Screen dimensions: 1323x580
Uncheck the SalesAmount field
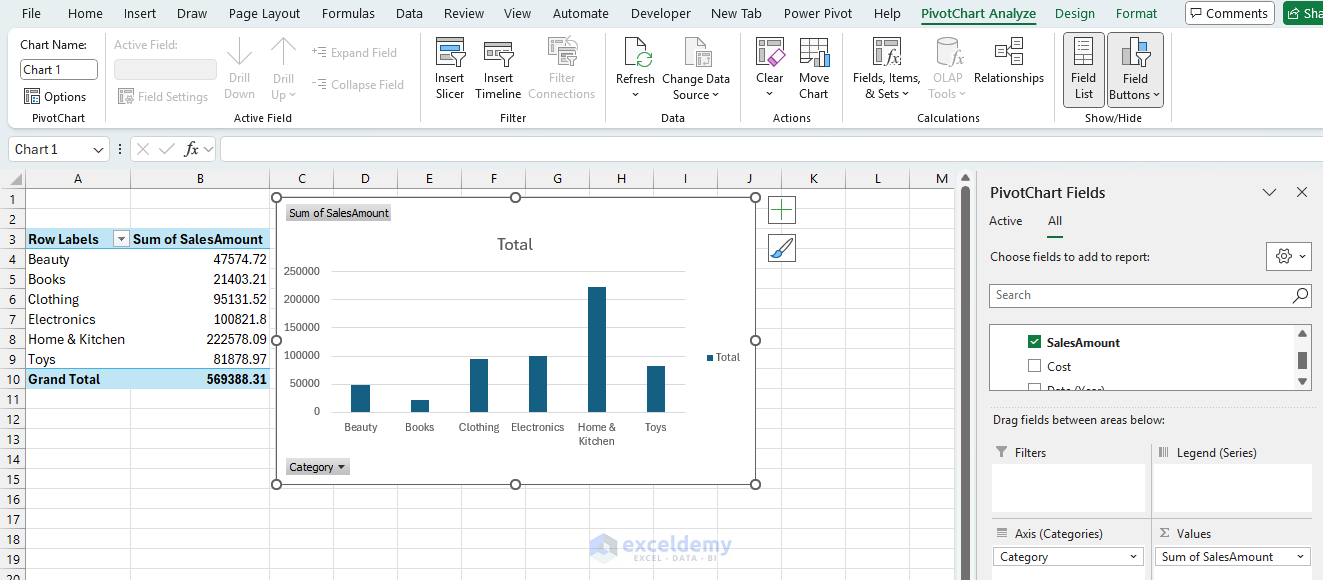click(1035, 341)
